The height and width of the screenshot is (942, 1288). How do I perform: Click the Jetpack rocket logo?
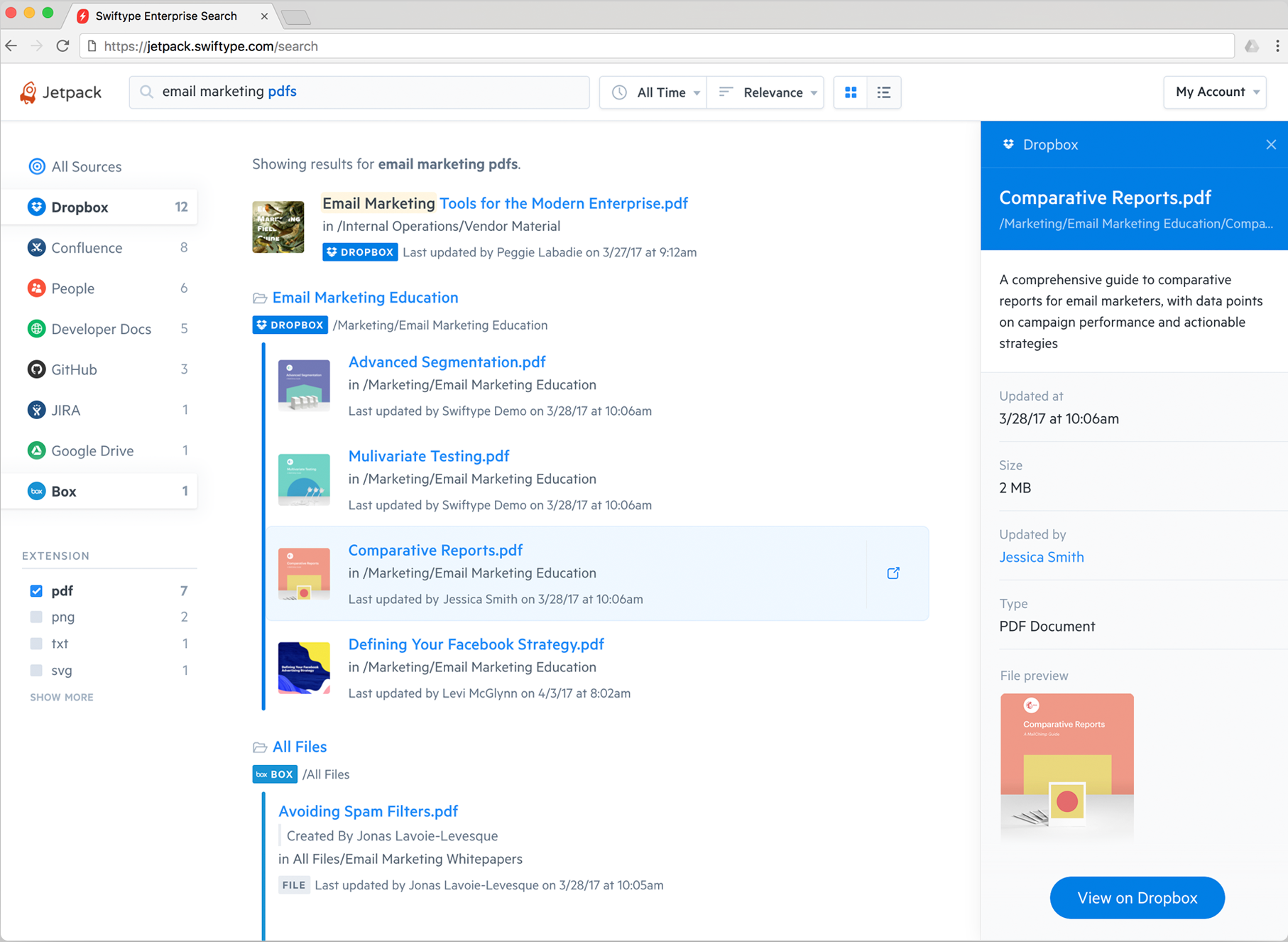click(28, 92)
